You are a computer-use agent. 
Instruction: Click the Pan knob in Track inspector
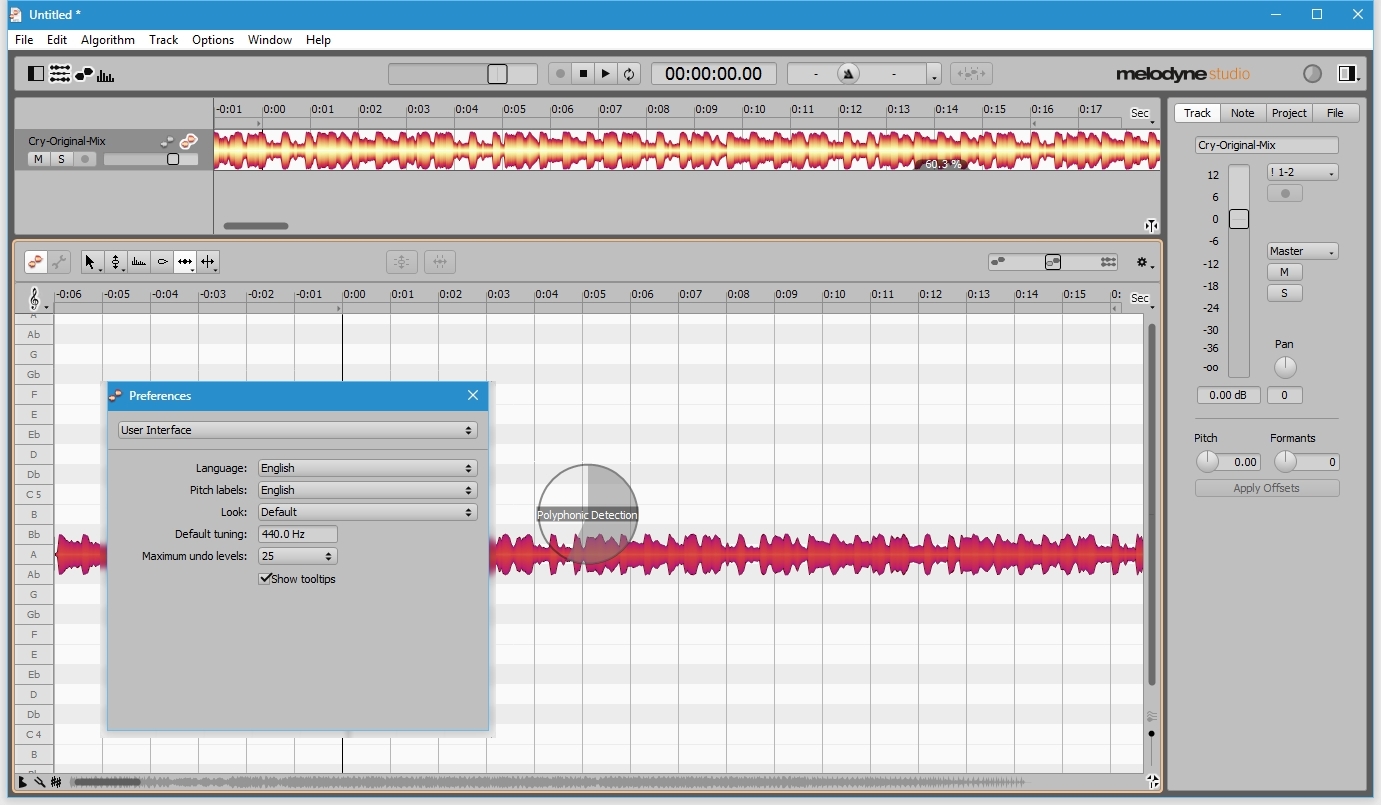(x=1285, y=367)
